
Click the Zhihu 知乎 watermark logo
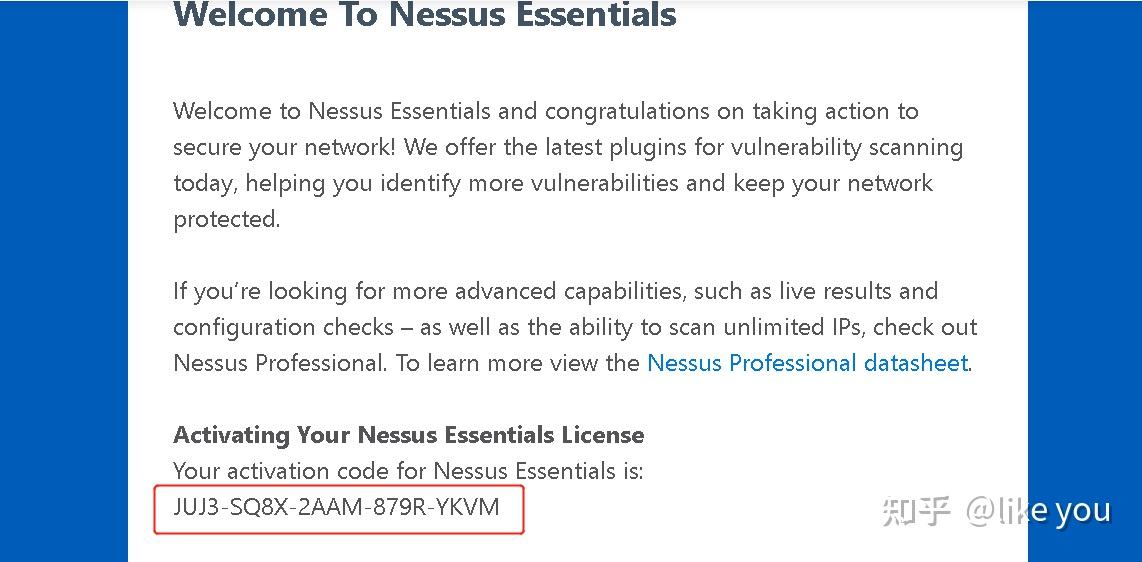pyautogui.click(x=915, y=510)
